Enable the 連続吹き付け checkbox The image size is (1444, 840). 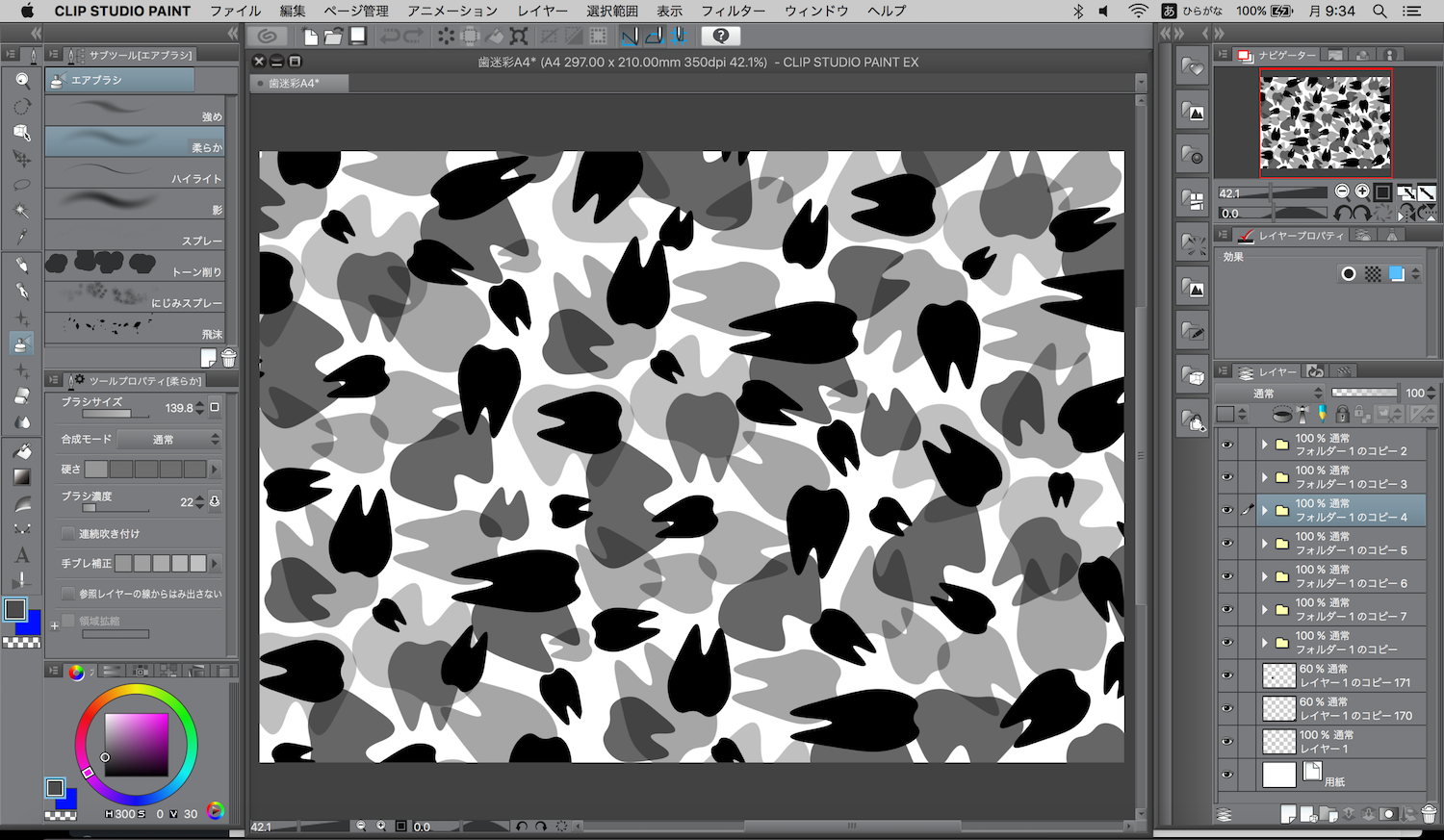67,533
